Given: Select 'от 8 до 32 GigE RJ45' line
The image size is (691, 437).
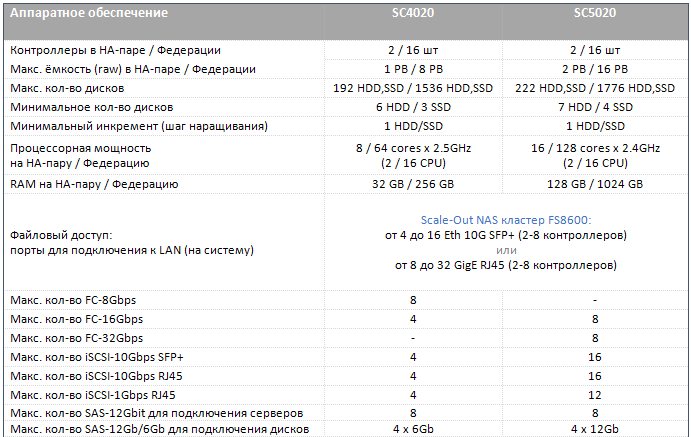Looking at the screenshot, I should coord(506,265).
